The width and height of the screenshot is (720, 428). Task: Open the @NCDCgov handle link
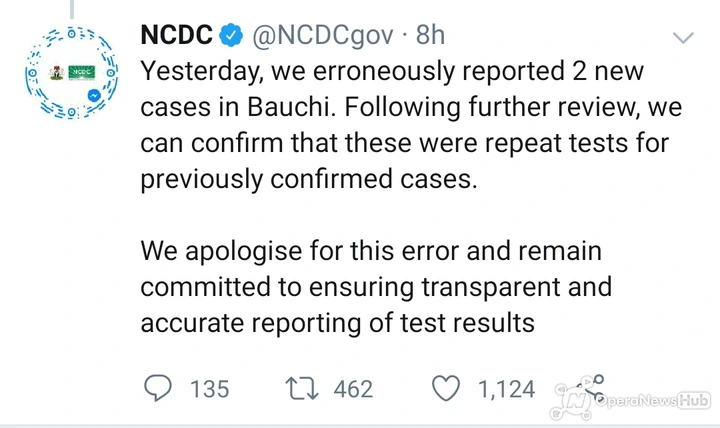tap(323, 36)
